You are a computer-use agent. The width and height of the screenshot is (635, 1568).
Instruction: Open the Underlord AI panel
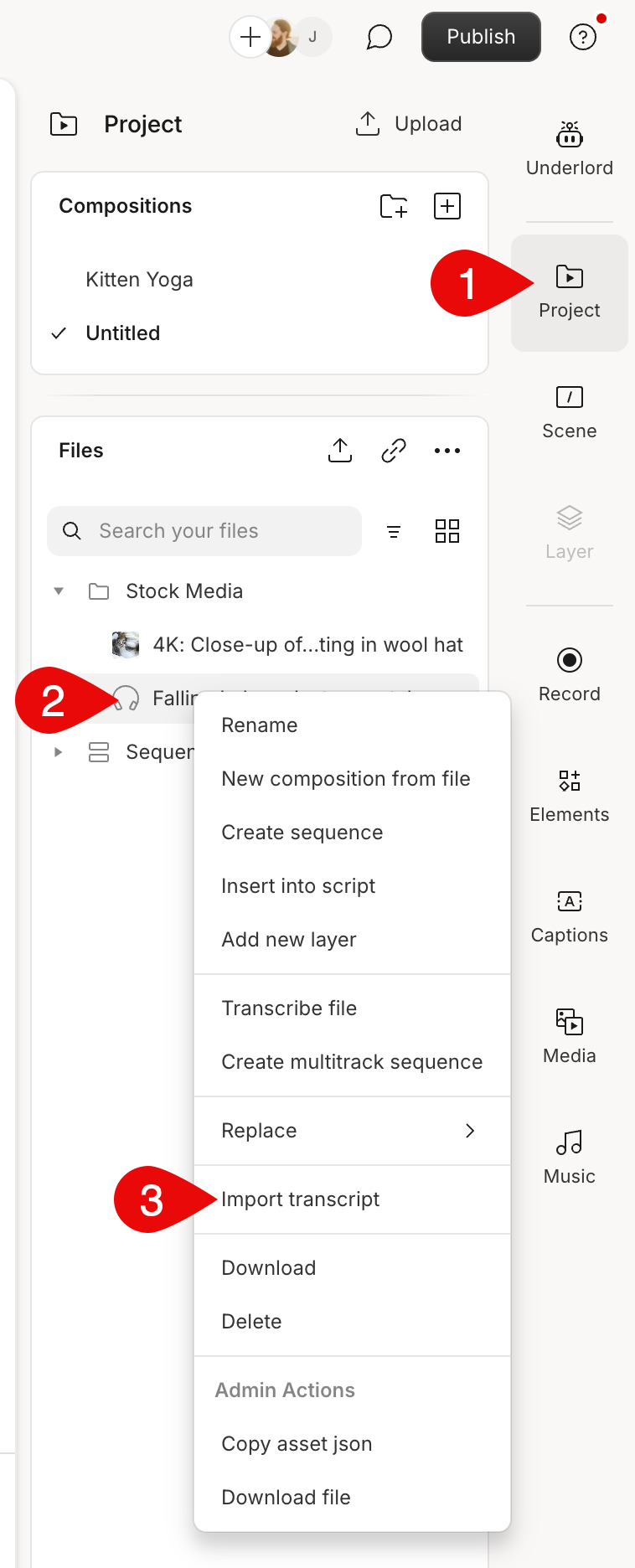click(x=569, y=149)
